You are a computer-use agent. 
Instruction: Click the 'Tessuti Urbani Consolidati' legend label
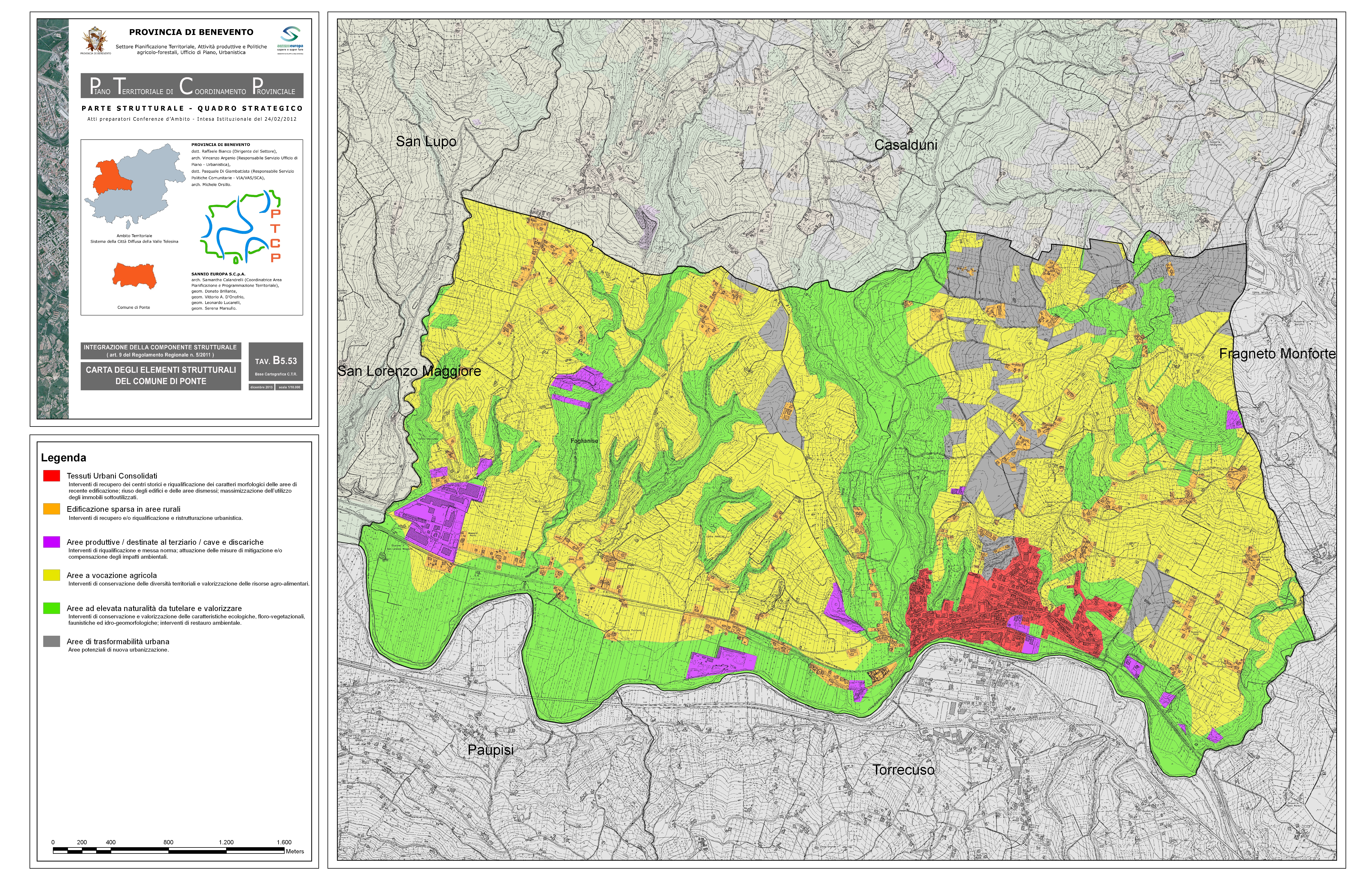click(112, 476)
